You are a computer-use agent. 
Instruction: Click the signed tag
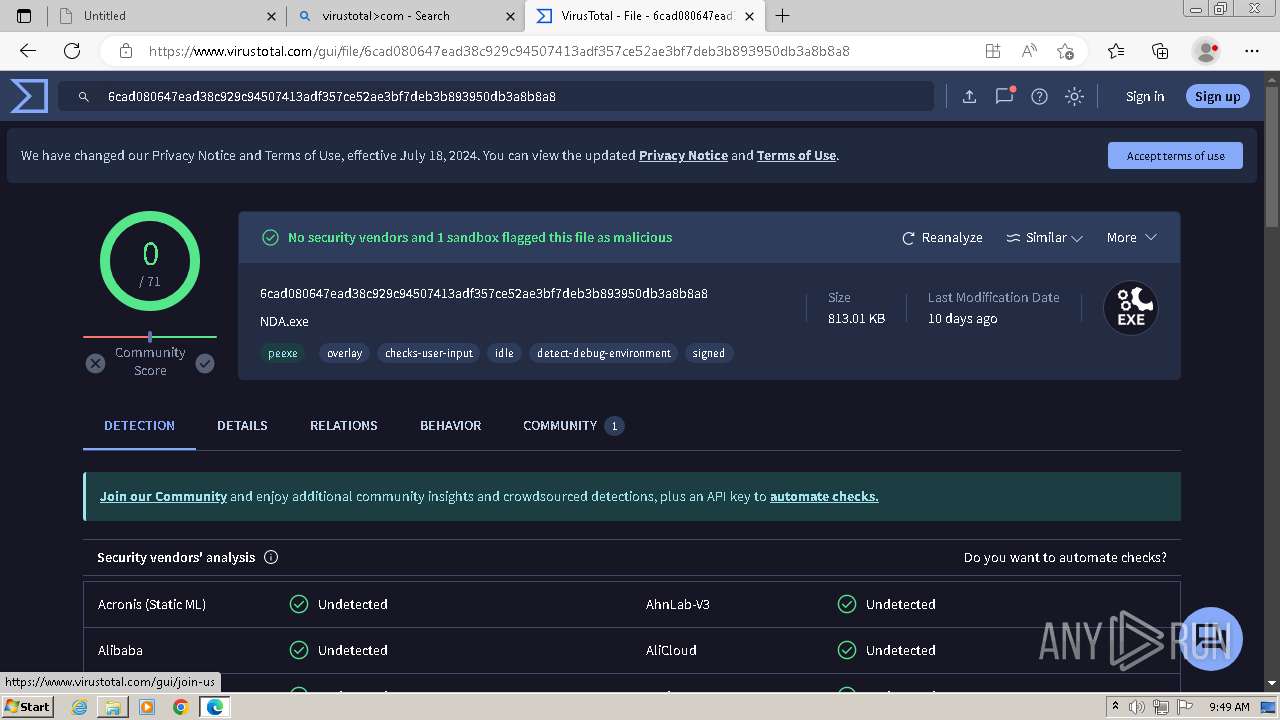pos(709,353)
